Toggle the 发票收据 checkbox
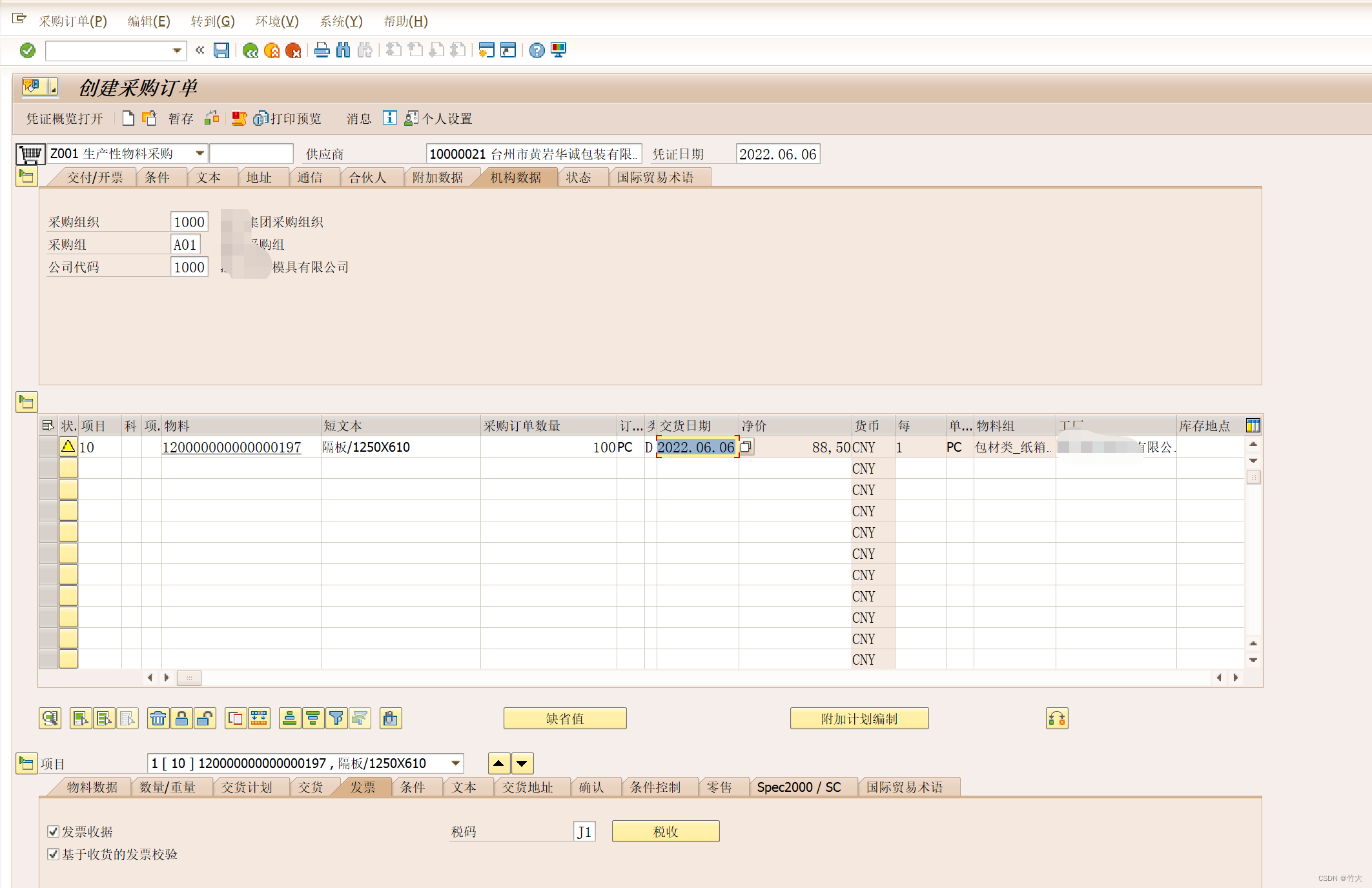 pos(54,832)
